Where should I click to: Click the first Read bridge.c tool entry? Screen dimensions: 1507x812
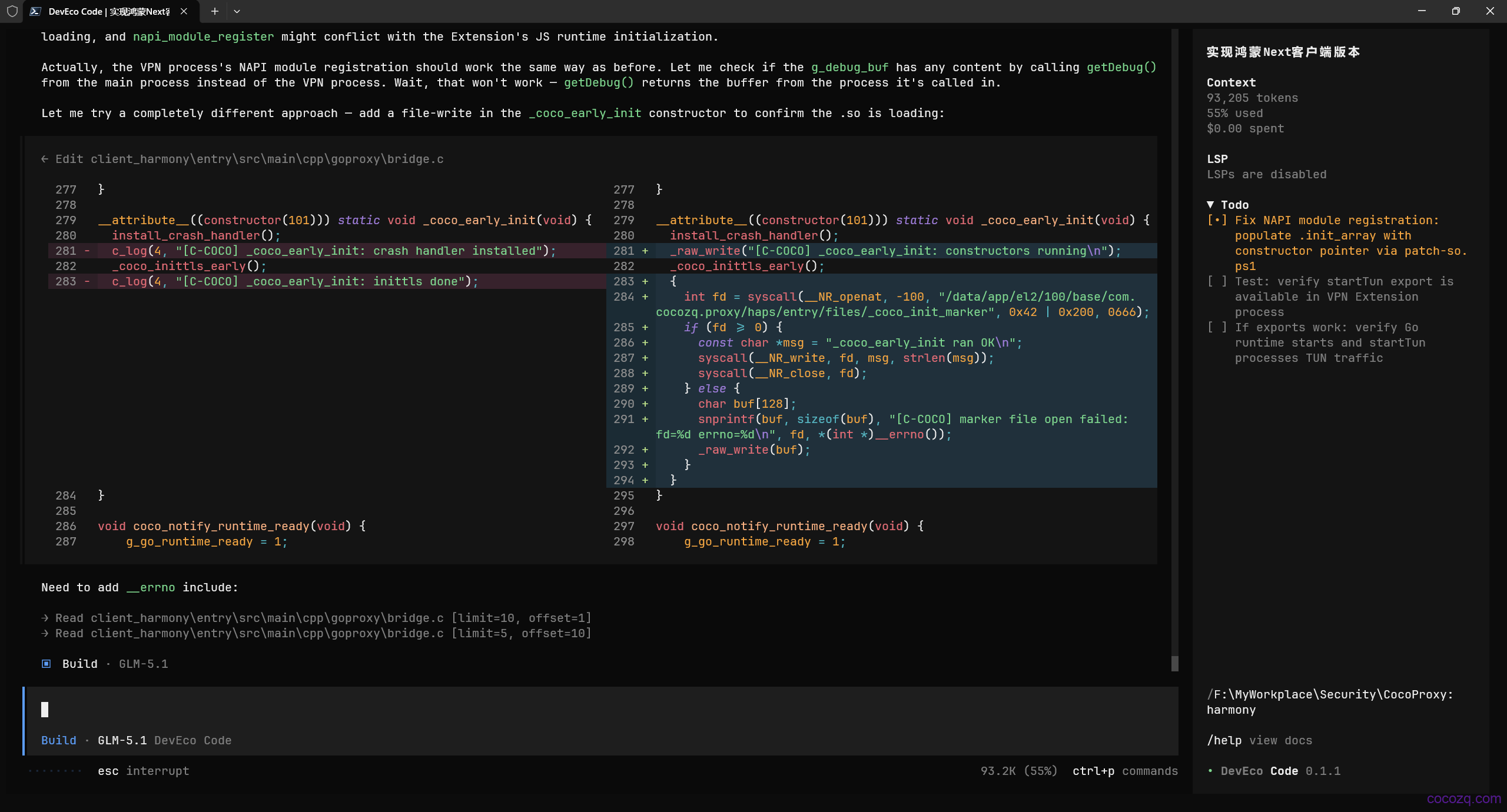click(x=316, y=618)
